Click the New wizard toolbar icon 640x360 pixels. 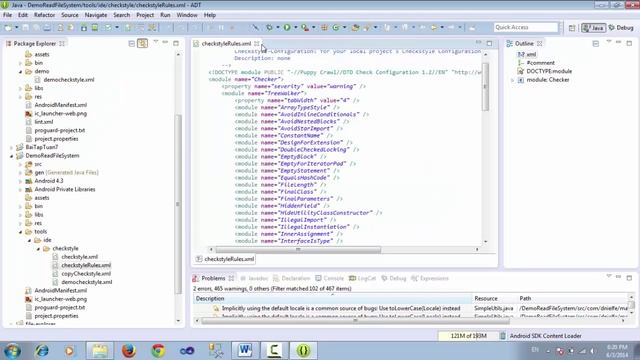(8, 28)
